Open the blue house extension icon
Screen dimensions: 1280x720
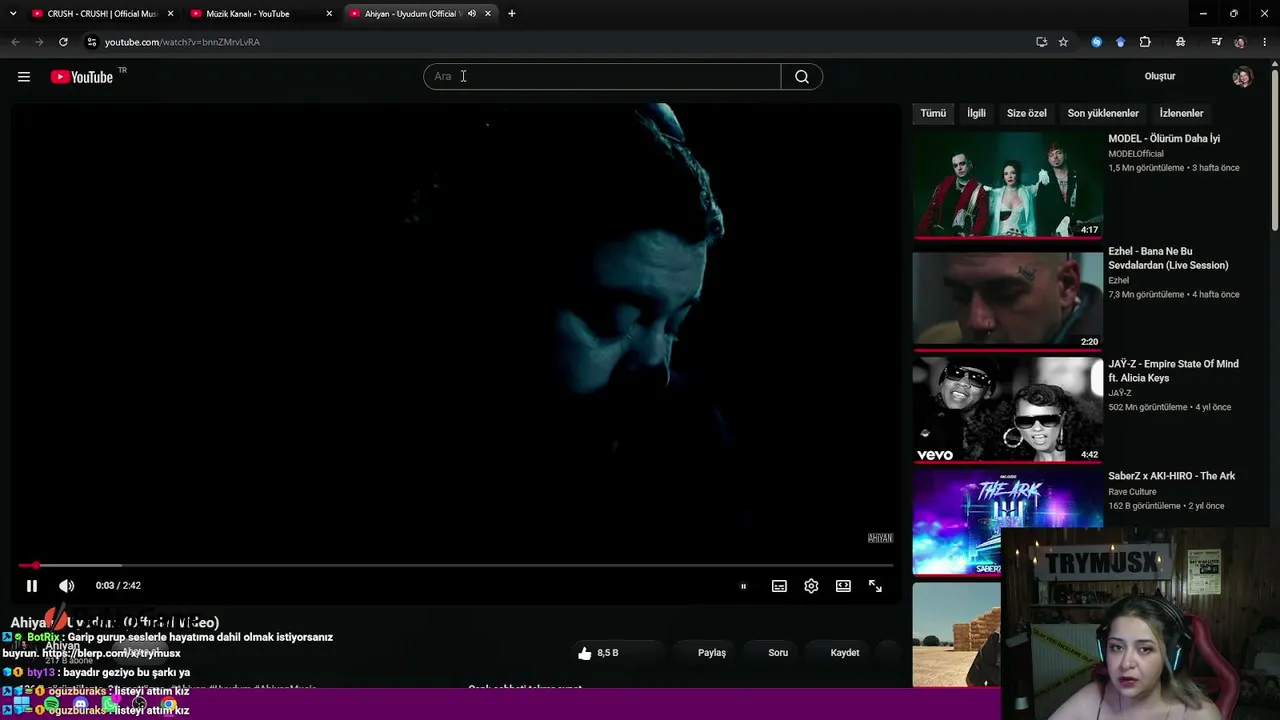pos(1120,42)
